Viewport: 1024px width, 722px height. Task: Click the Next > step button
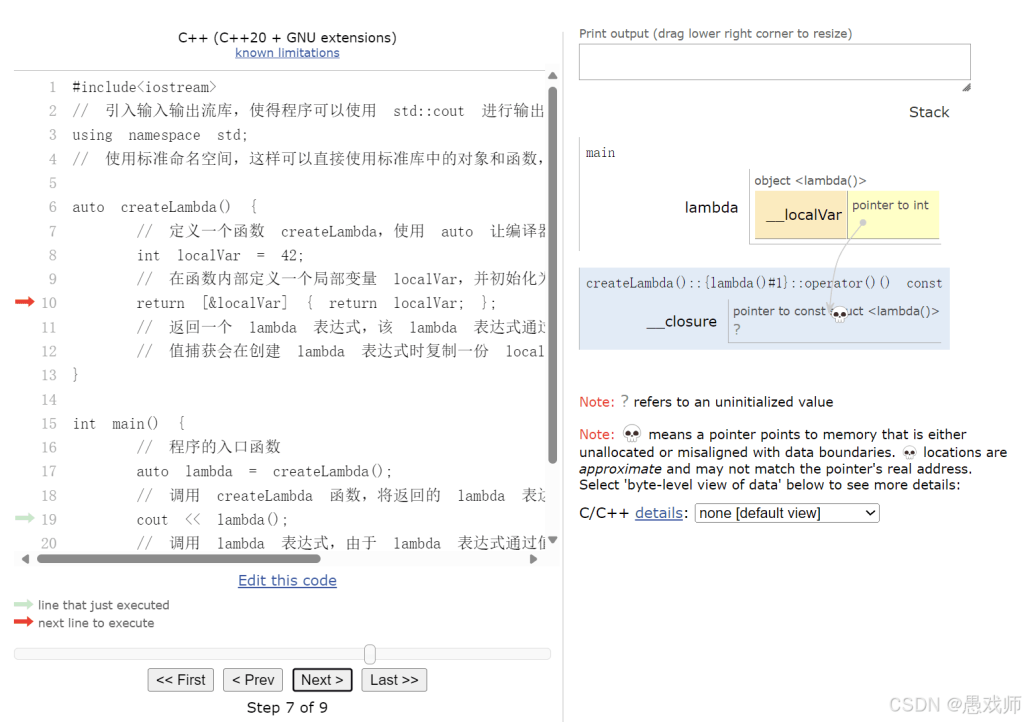(x=322, y=679)
